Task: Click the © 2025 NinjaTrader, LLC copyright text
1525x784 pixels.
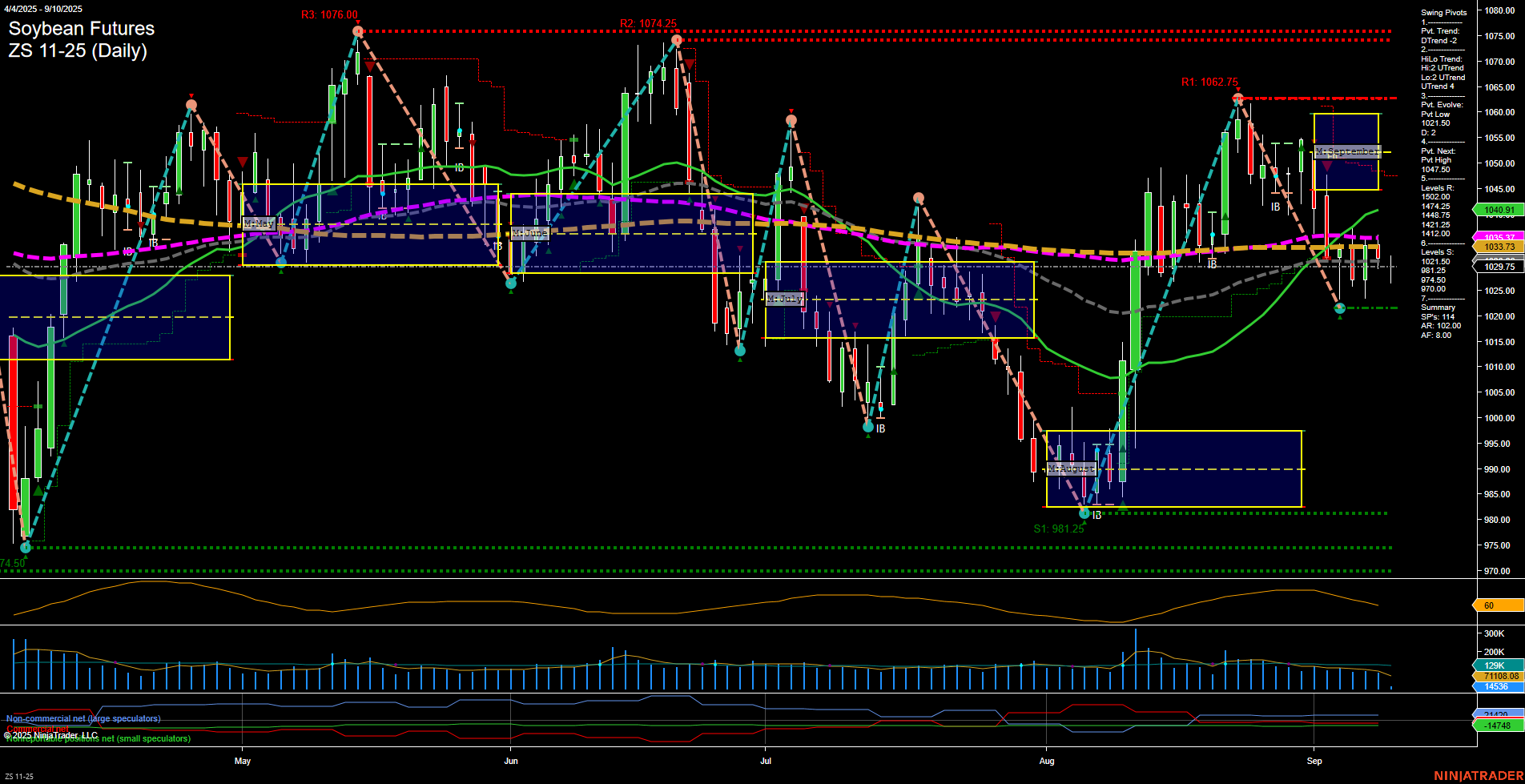Action: point(52,734)
